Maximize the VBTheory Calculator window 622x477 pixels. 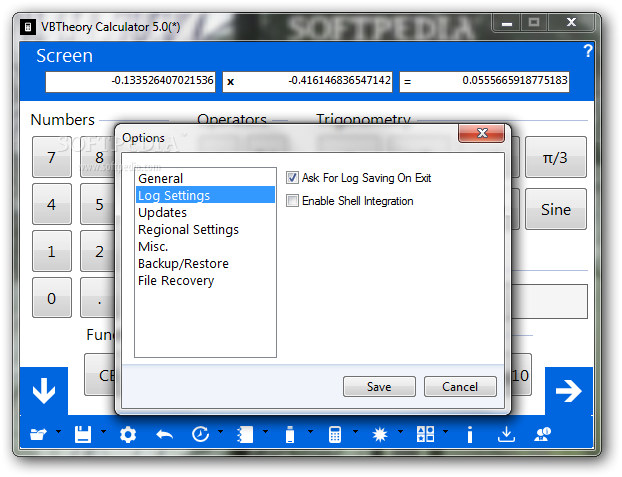pos(534,23)
